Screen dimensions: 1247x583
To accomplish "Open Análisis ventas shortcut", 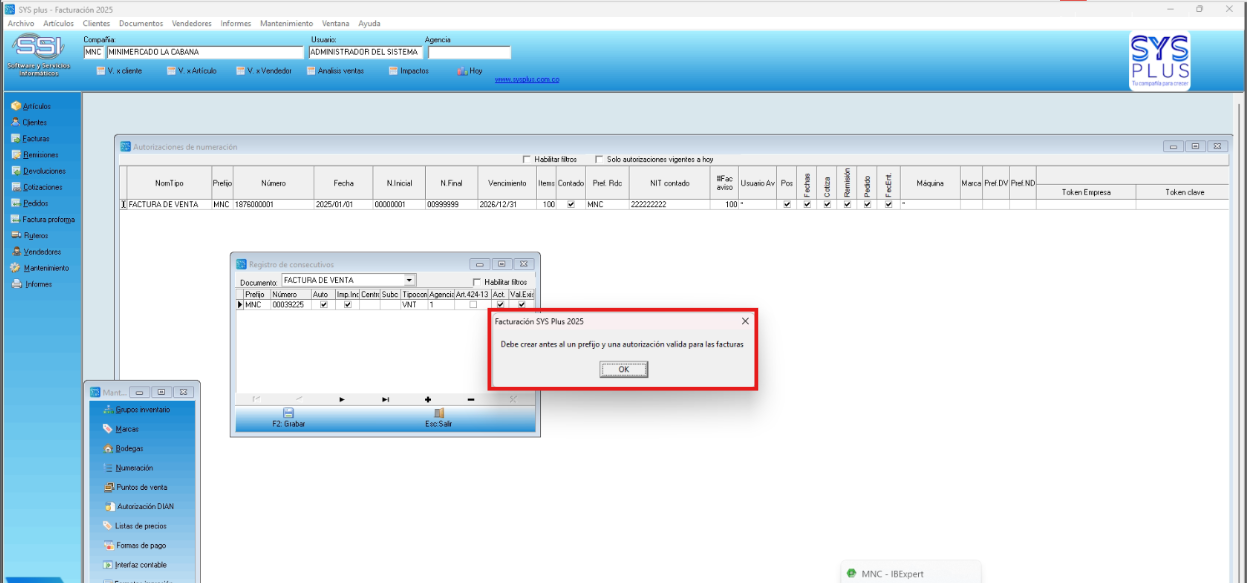I will (x=335, y=71).
